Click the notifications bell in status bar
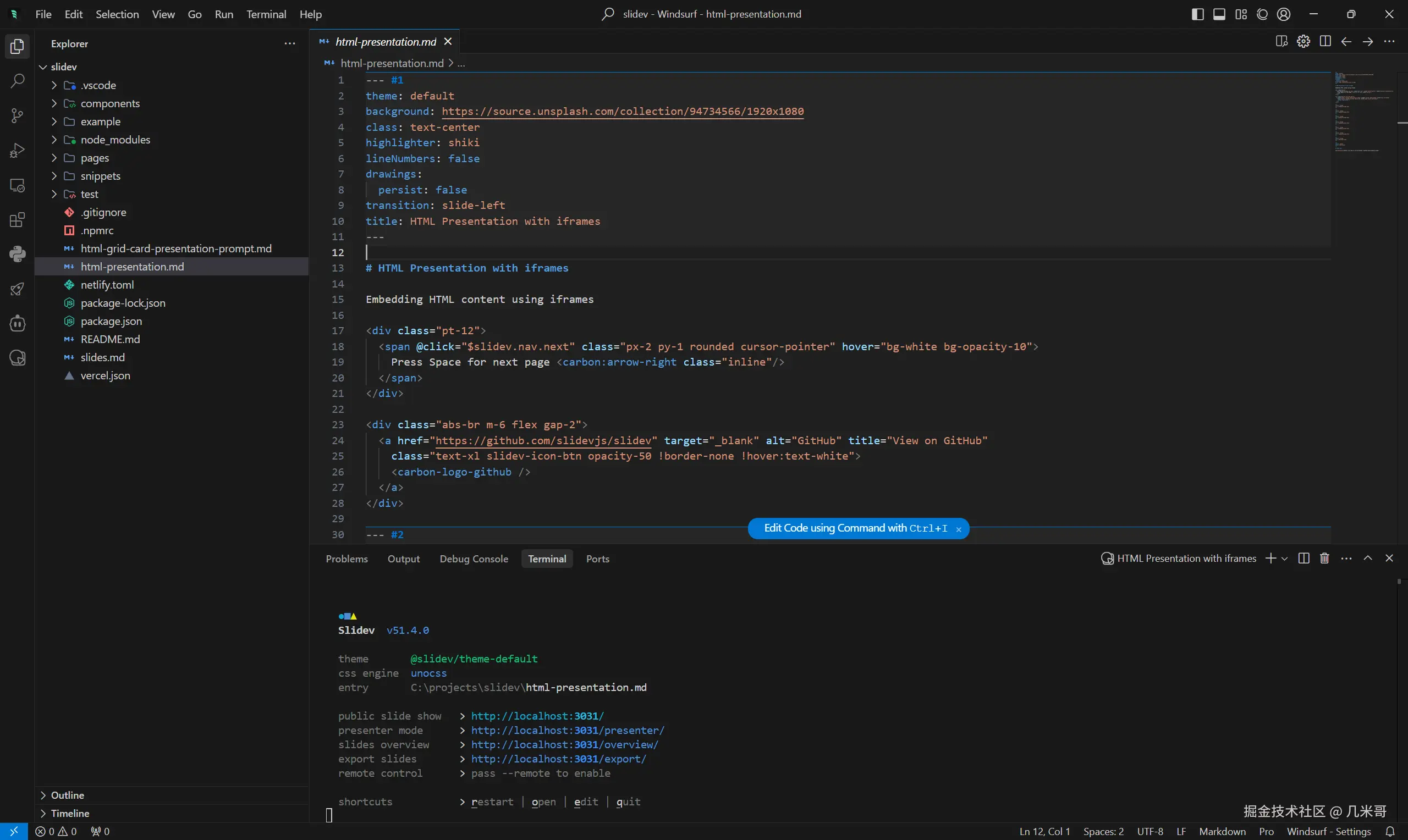The height and width of the screenshot is (840, 1408). pyautogui.click(x=1390, y=832)
